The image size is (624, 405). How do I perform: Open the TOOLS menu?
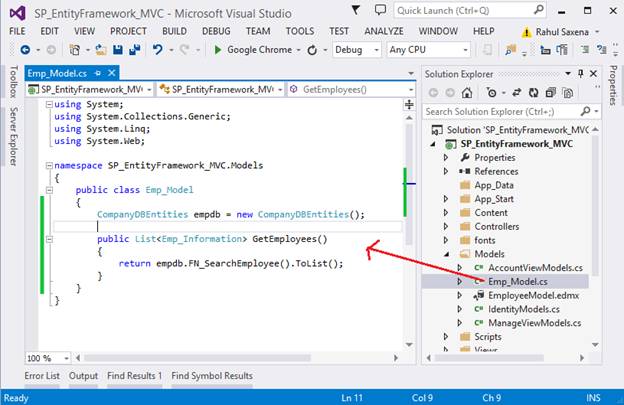click(x=300, y=31)
